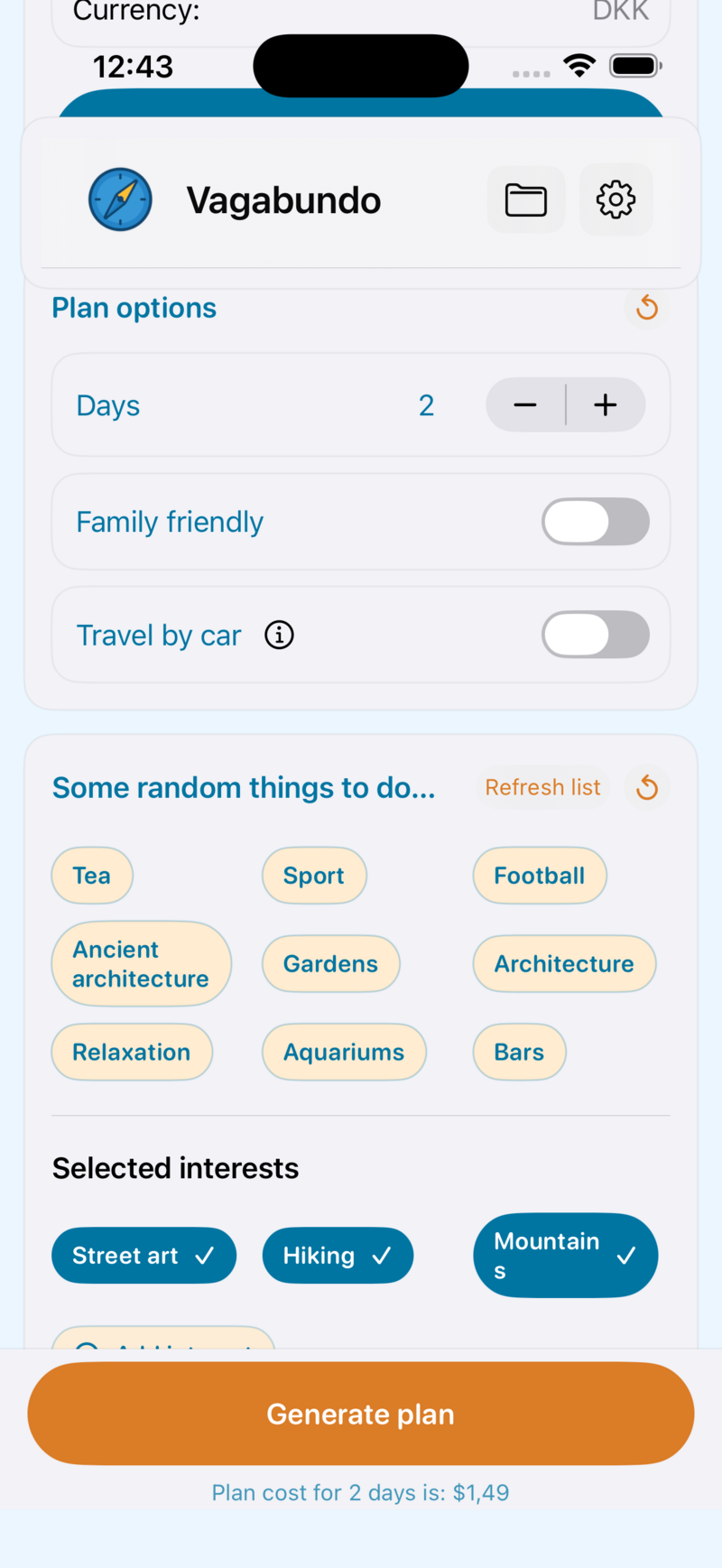Select the Ancient architecture chip

(x=141, y=964)
